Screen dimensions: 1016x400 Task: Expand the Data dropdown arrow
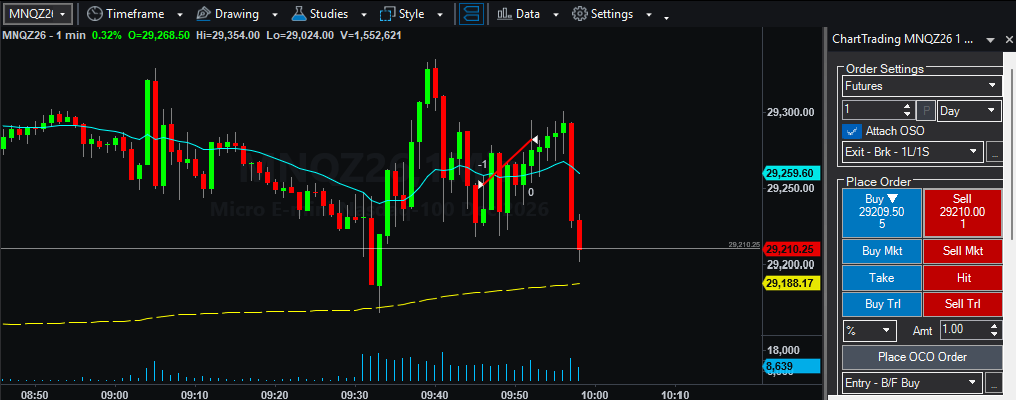[x=556, y=14]
